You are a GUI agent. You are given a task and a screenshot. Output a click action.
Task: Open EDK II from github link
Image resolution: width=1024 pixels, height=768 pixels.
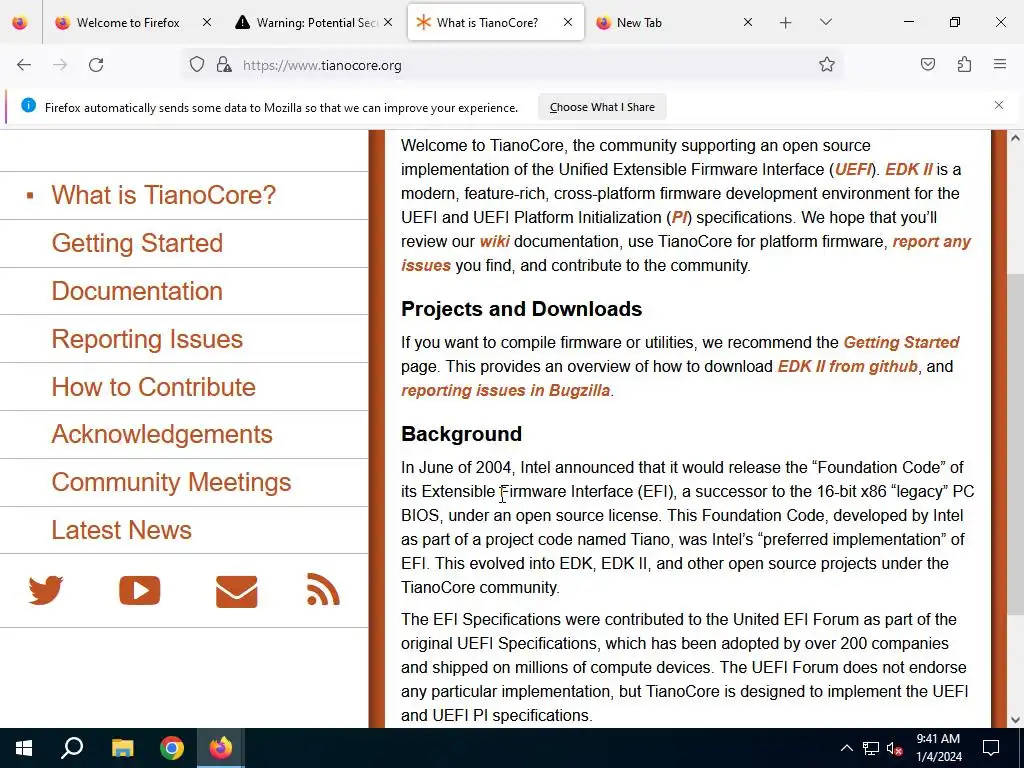(x=848, y=366)
